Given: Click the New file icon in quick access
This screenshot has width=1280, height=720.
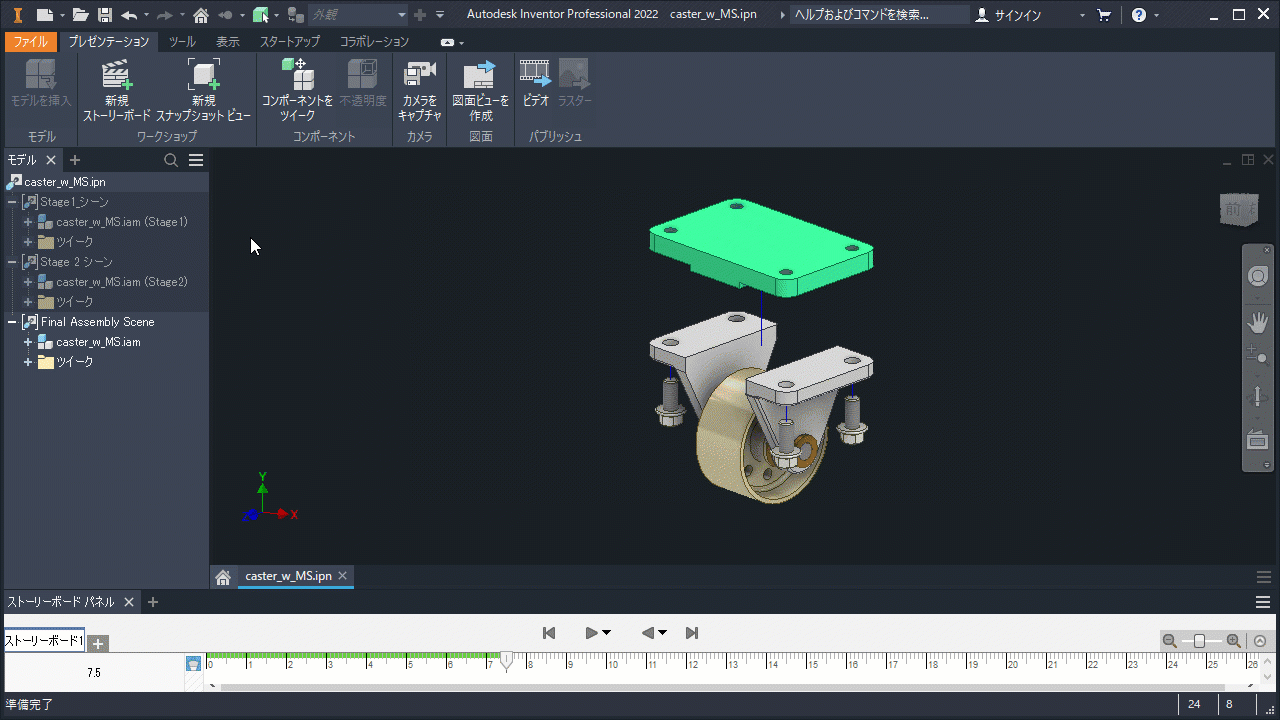Looking at the screenshot, I should pyautogui.click(x=44, y=15).
